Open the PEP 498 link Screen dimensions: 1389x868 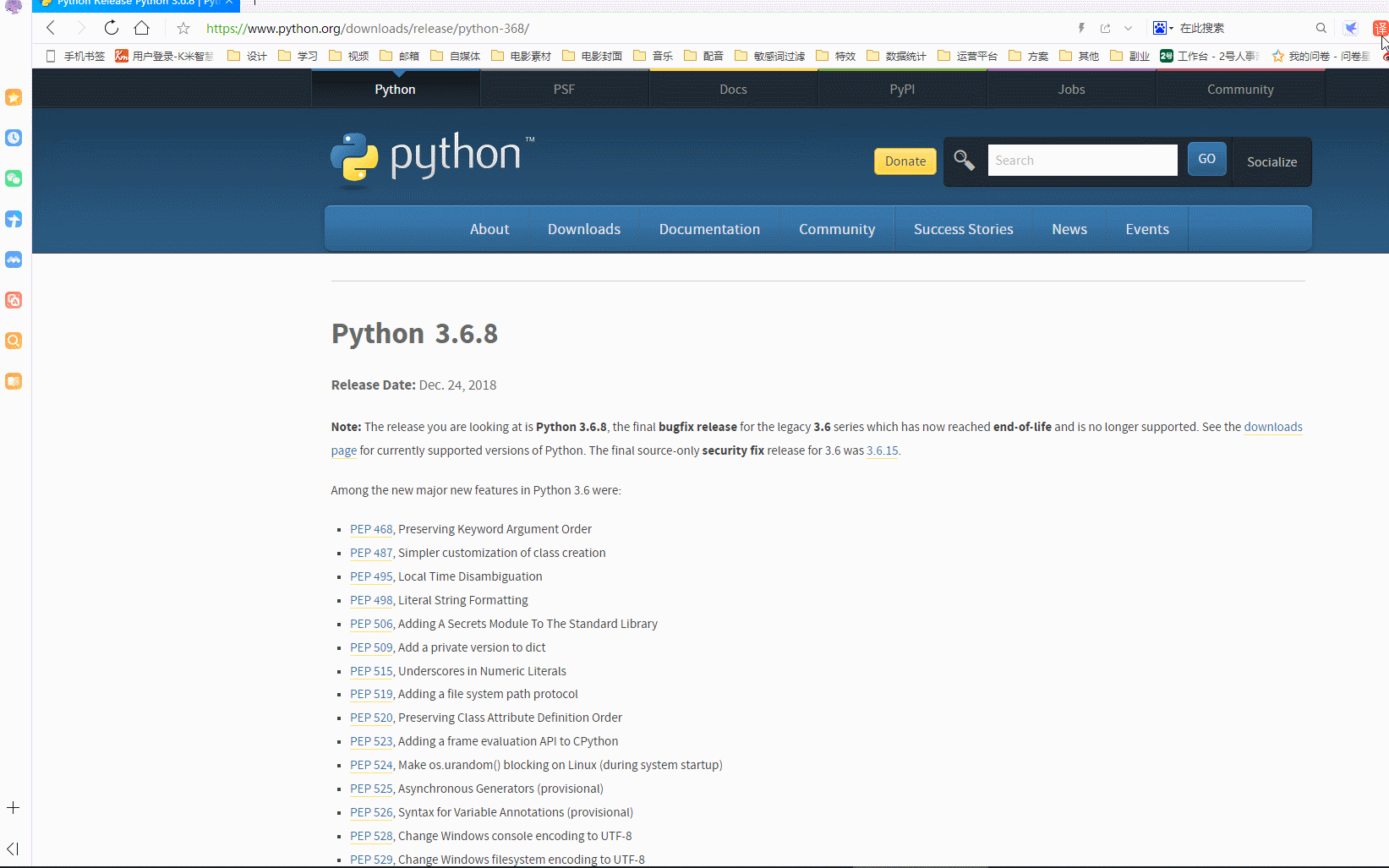point(371,600)
